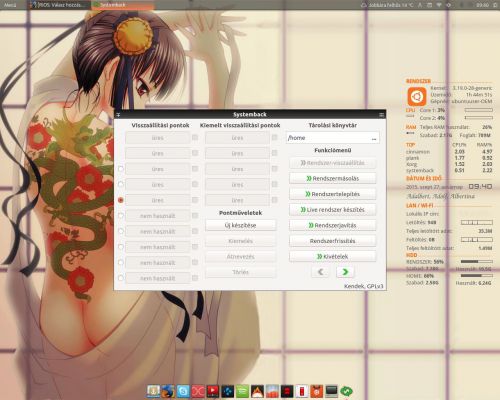
Task: Select the radio button beside the first 'nem használt' row
Action: point(121,216)
